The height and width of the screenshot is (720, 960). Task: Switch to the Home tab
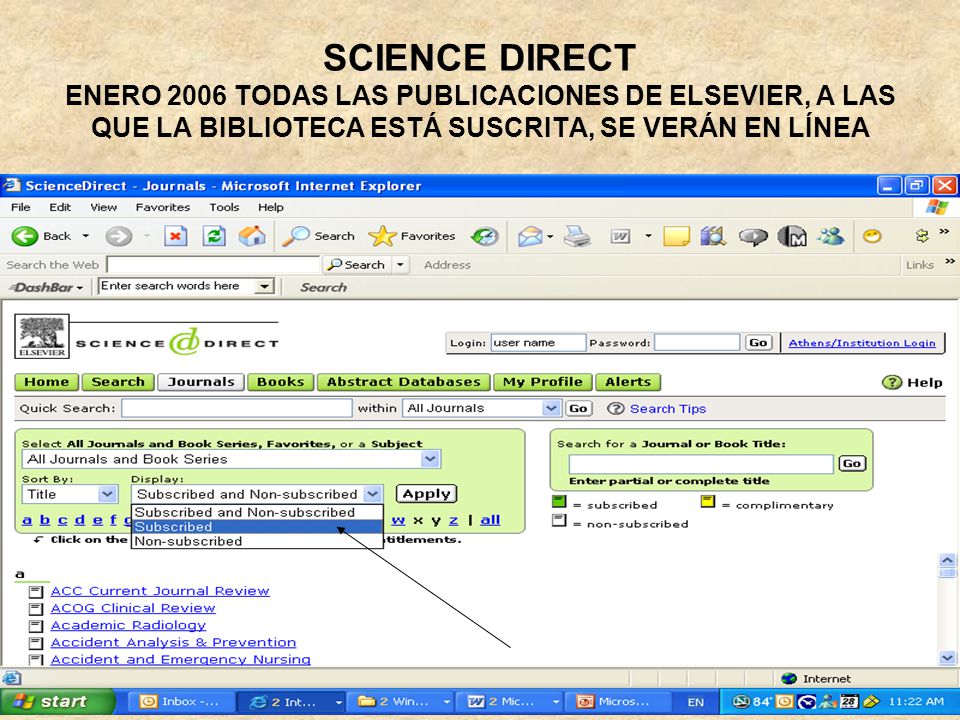pyautogui.click(x=47, y=382)
